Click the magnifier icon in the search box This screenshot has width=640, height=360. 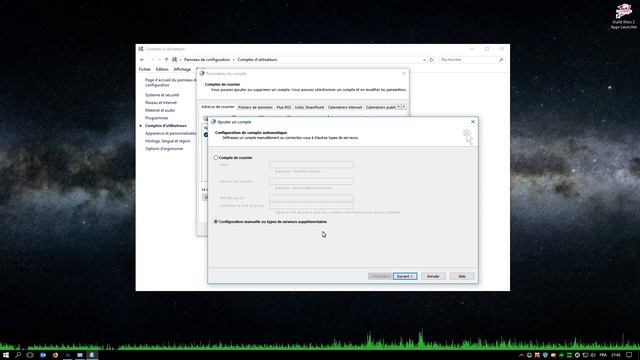(501, 60)
